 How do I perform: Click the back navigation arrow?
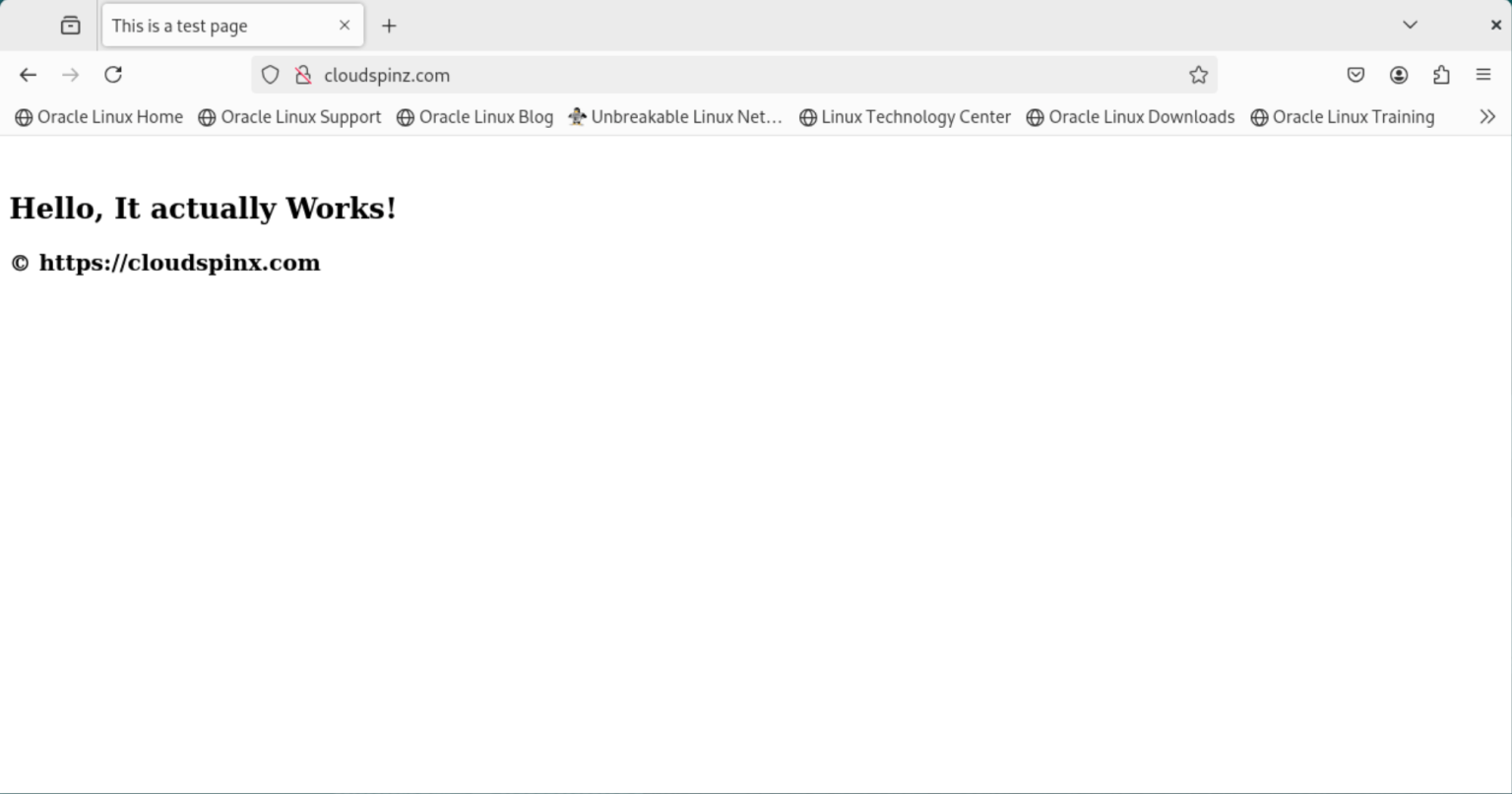[27, 75]
